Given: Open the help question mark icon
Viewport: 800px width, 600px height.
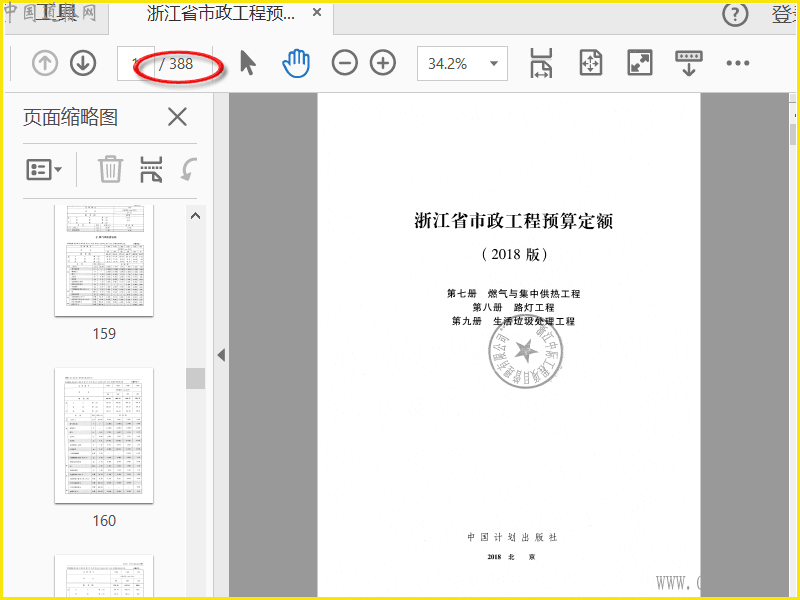Looking at the screenshot, I should pyautogui.click(x=735, y=15).
